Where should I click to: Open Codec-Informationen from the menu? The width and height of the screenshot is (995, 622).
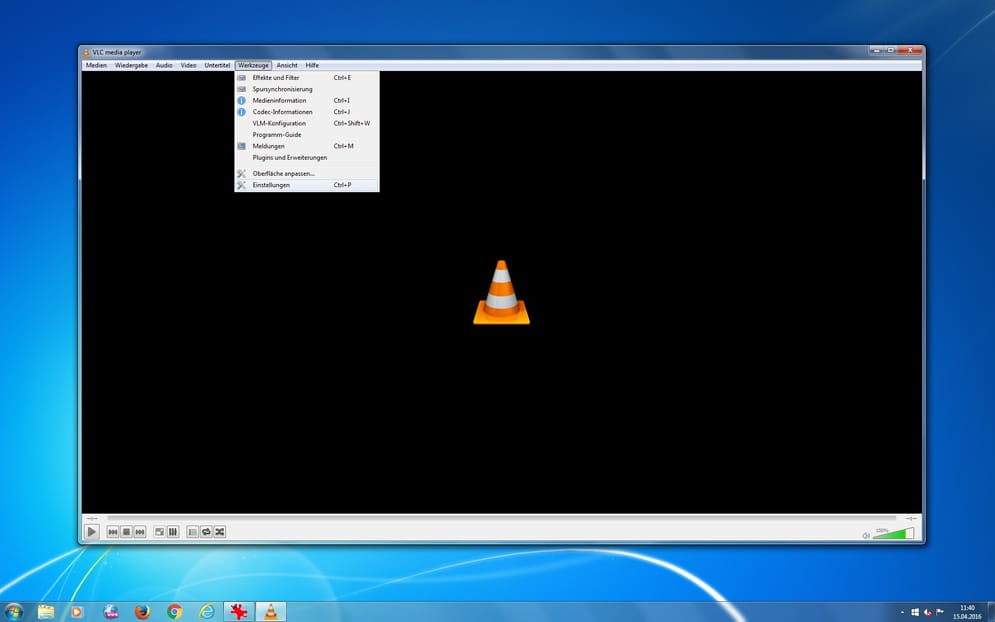click(307, 112)
